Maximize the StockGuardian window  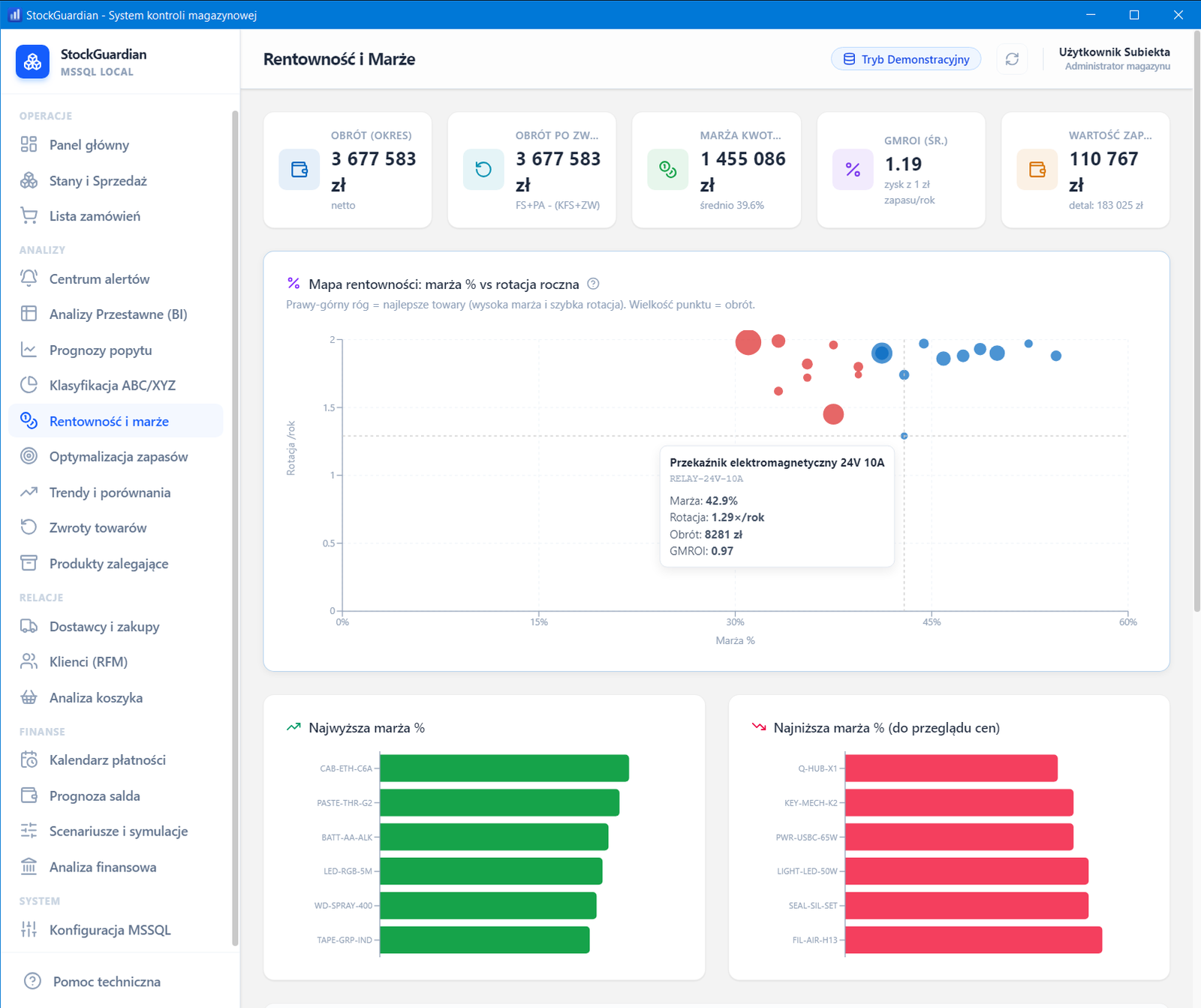pos(1134,14)
